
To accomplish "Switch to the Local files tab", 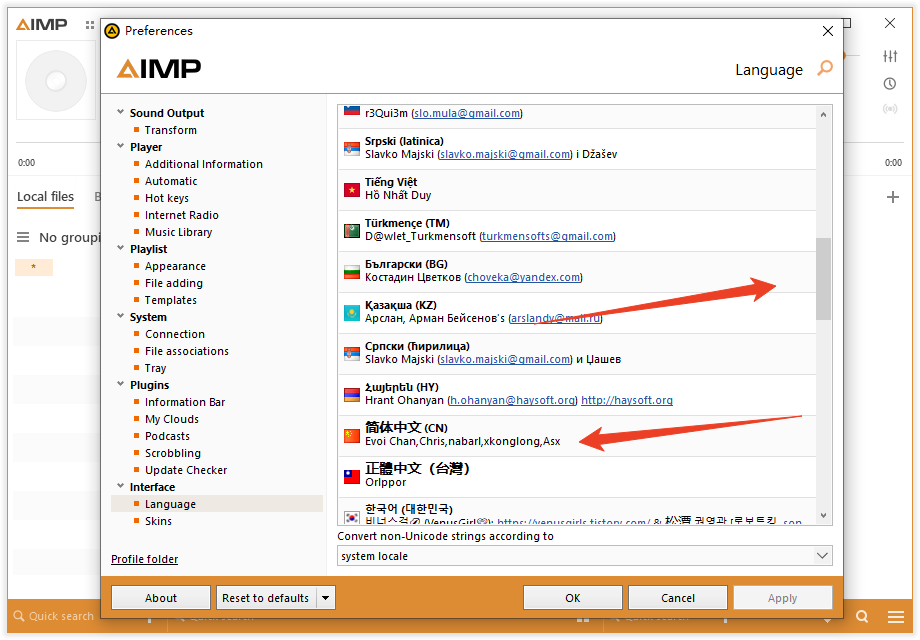I will tap(45, 197).
